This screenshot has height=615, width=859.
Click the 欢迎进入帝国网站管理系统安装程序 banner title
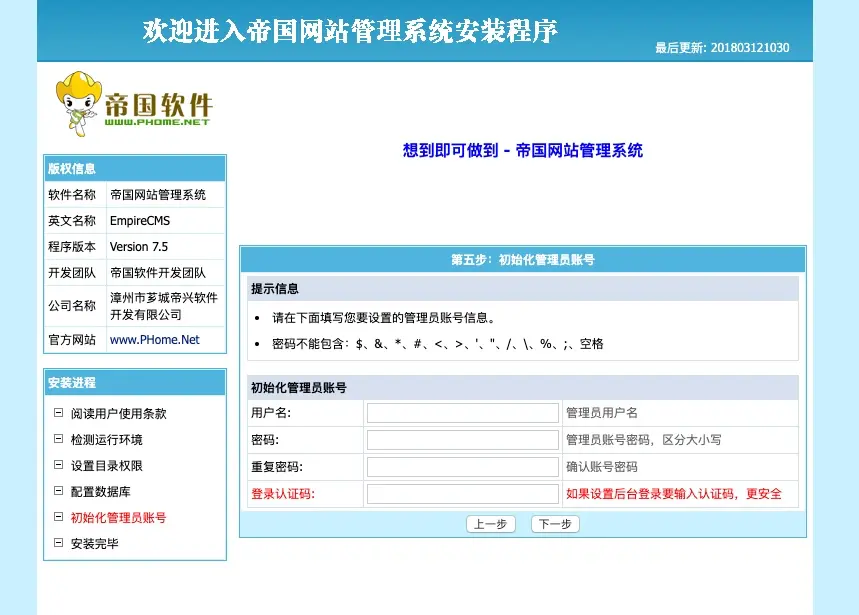[x=351, y=31]
